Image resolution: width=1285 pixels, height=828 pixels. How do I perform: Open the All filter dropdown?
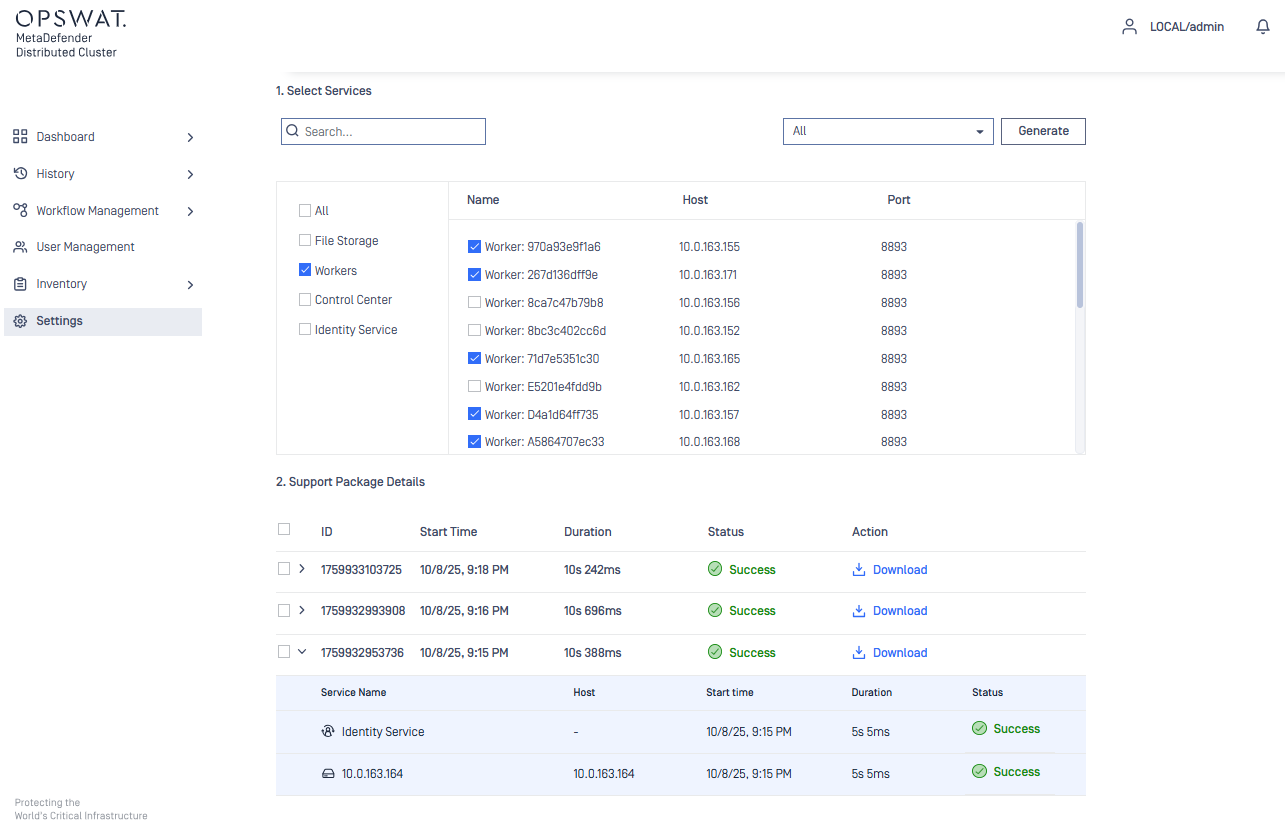tap(887, 131)
